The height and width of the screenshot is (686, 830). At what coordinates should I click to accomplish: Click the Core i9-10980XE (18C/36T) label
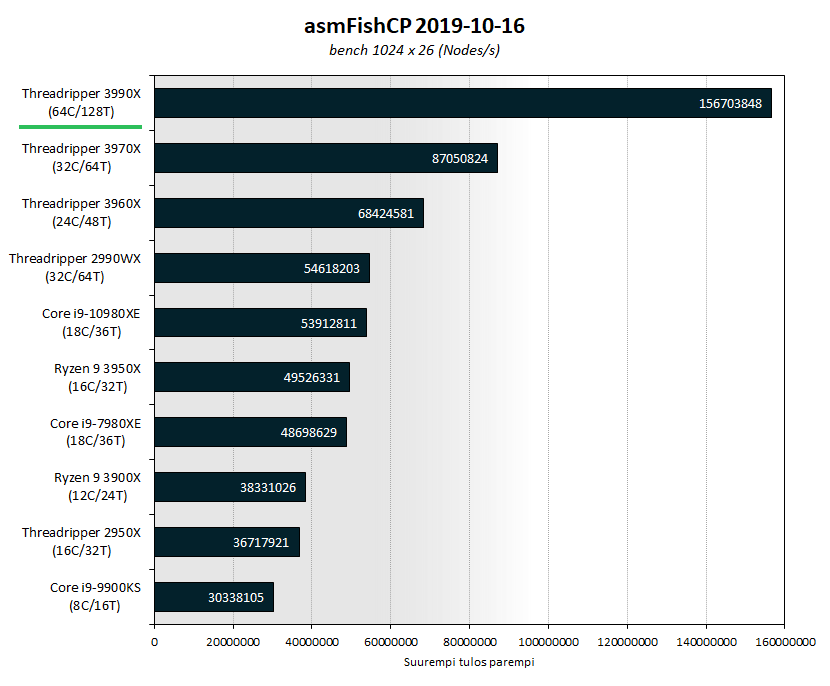(x=92, y=323)
